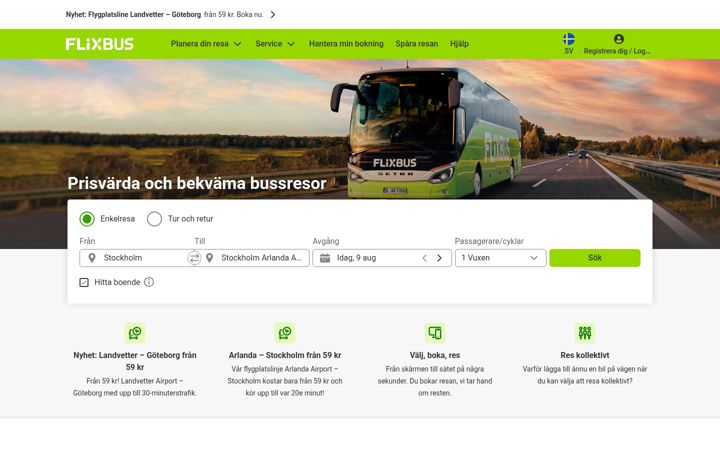
Task: Open the Hjälp menu item
Action: point(459,44)
